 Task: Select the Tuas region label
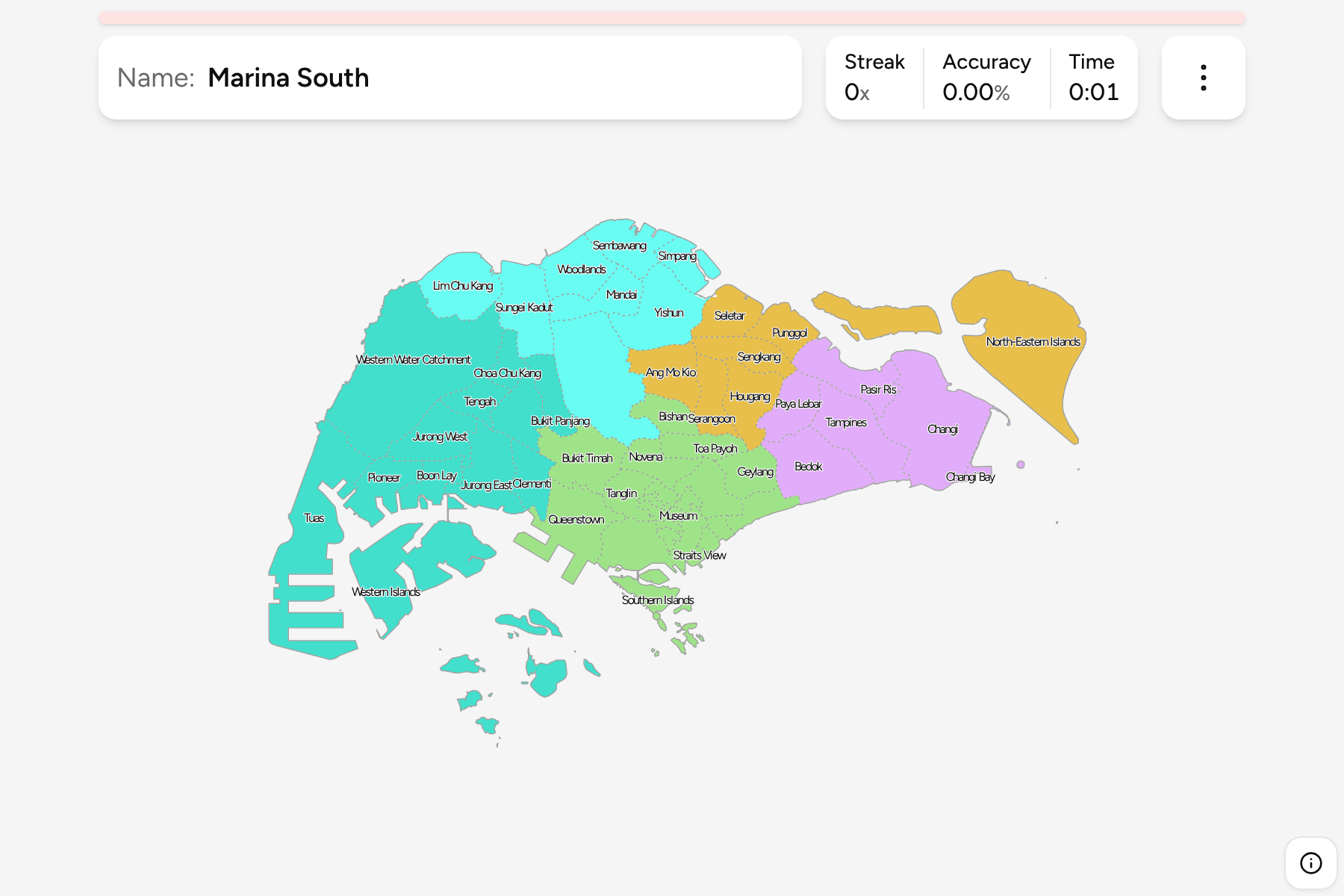click(x=314, y=518)
